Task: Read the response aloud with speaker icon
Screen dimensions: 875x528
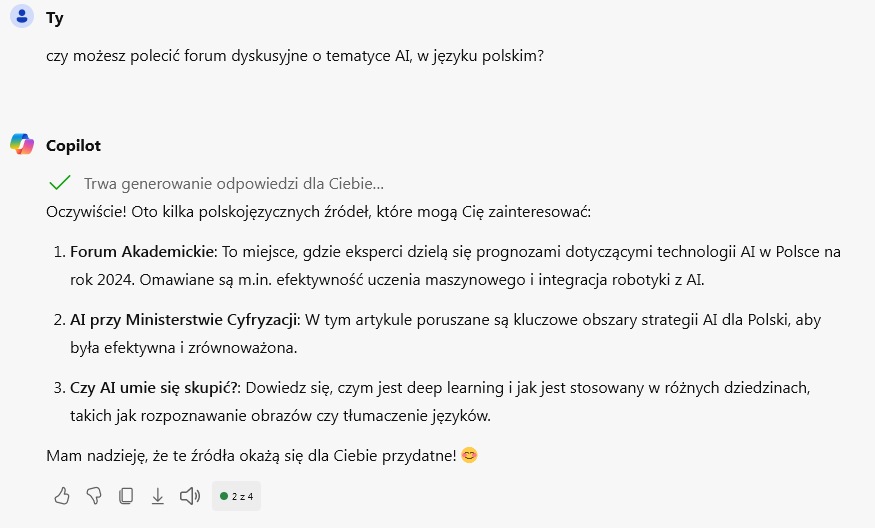Action: (189, 496)
